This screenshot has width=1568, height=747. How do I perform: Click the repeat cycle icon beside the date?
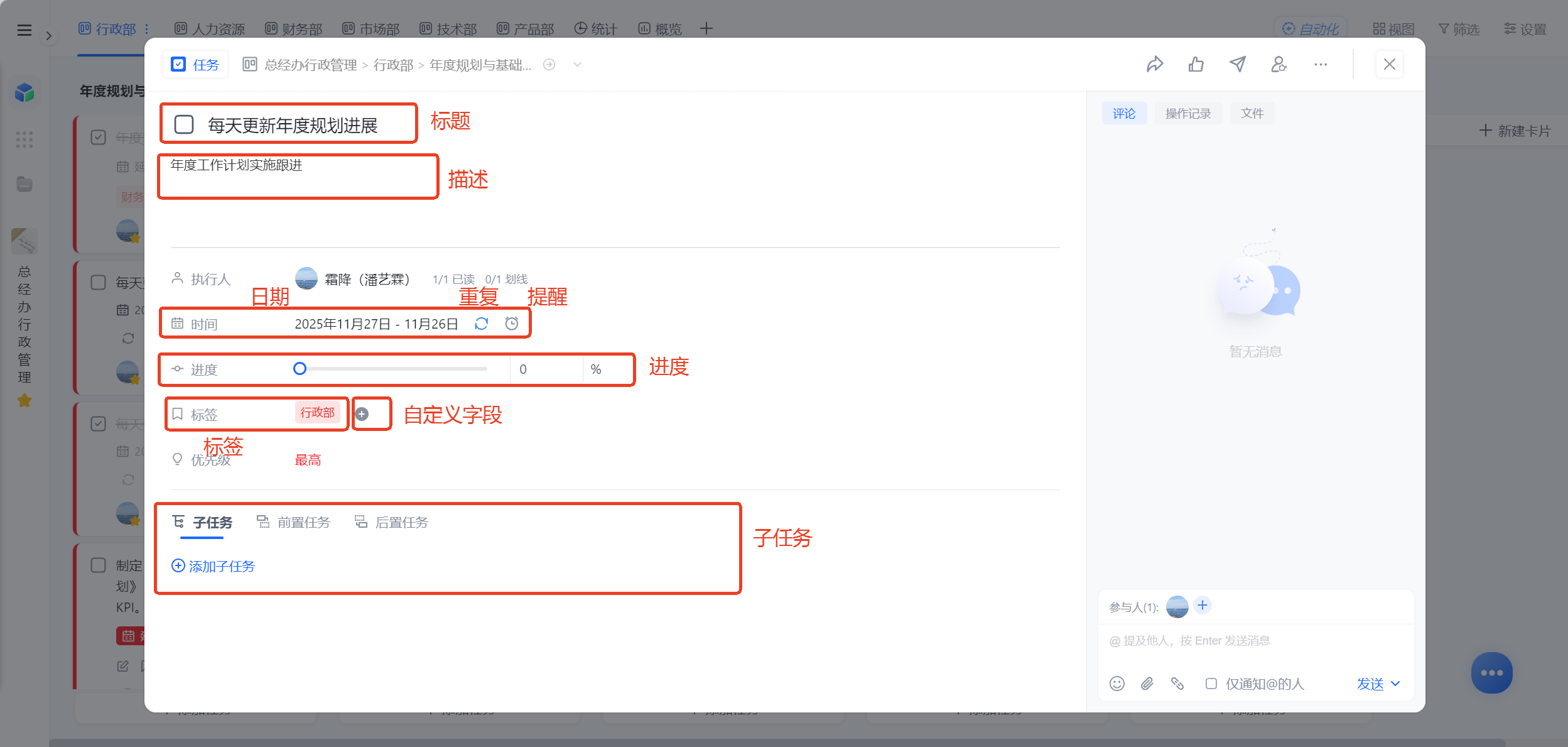point(482,324)
